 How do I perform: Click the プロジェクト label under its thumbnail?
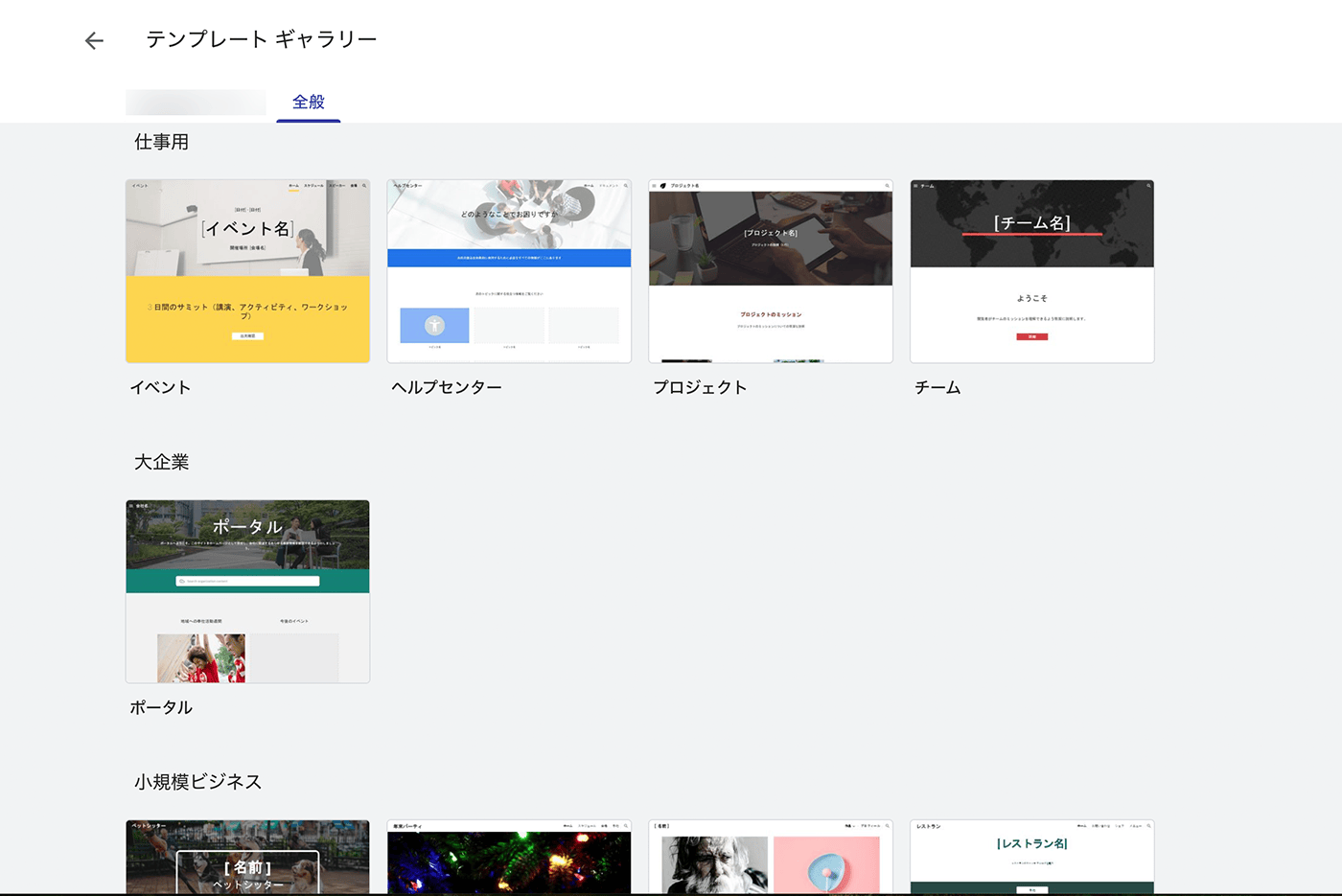(x=700, y=387)
